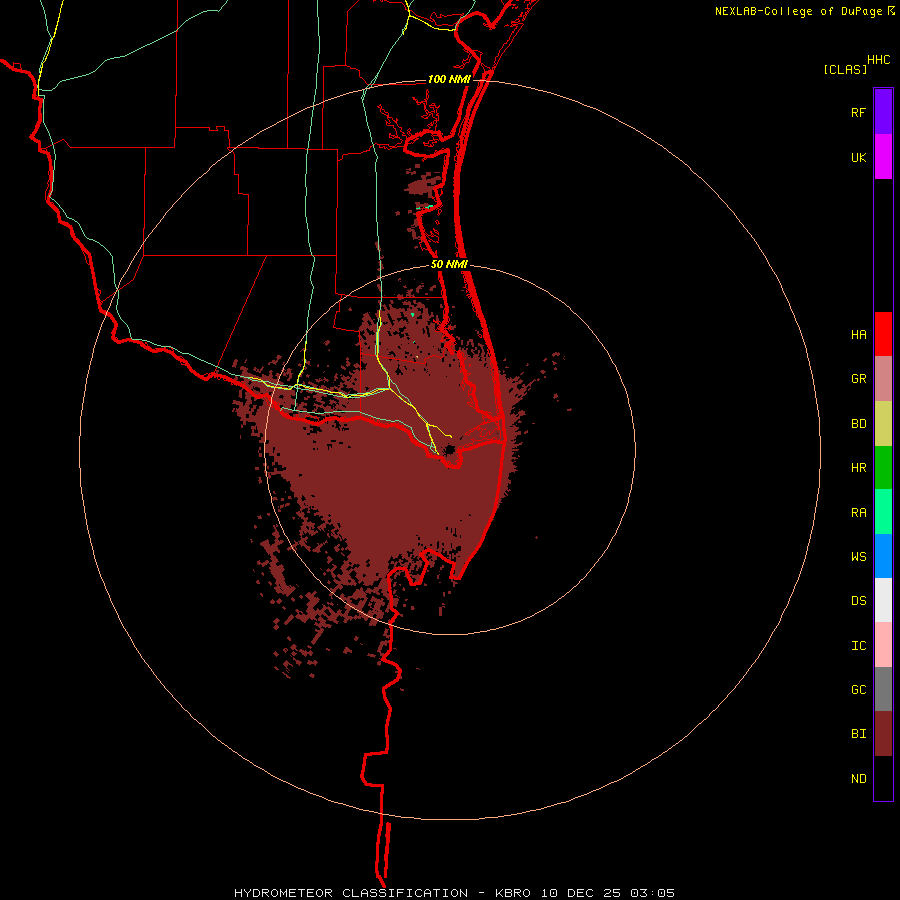Viewport: 900px width, 900px height.
Task: Select the GC gray legend swatch
Action: [883, 689]
